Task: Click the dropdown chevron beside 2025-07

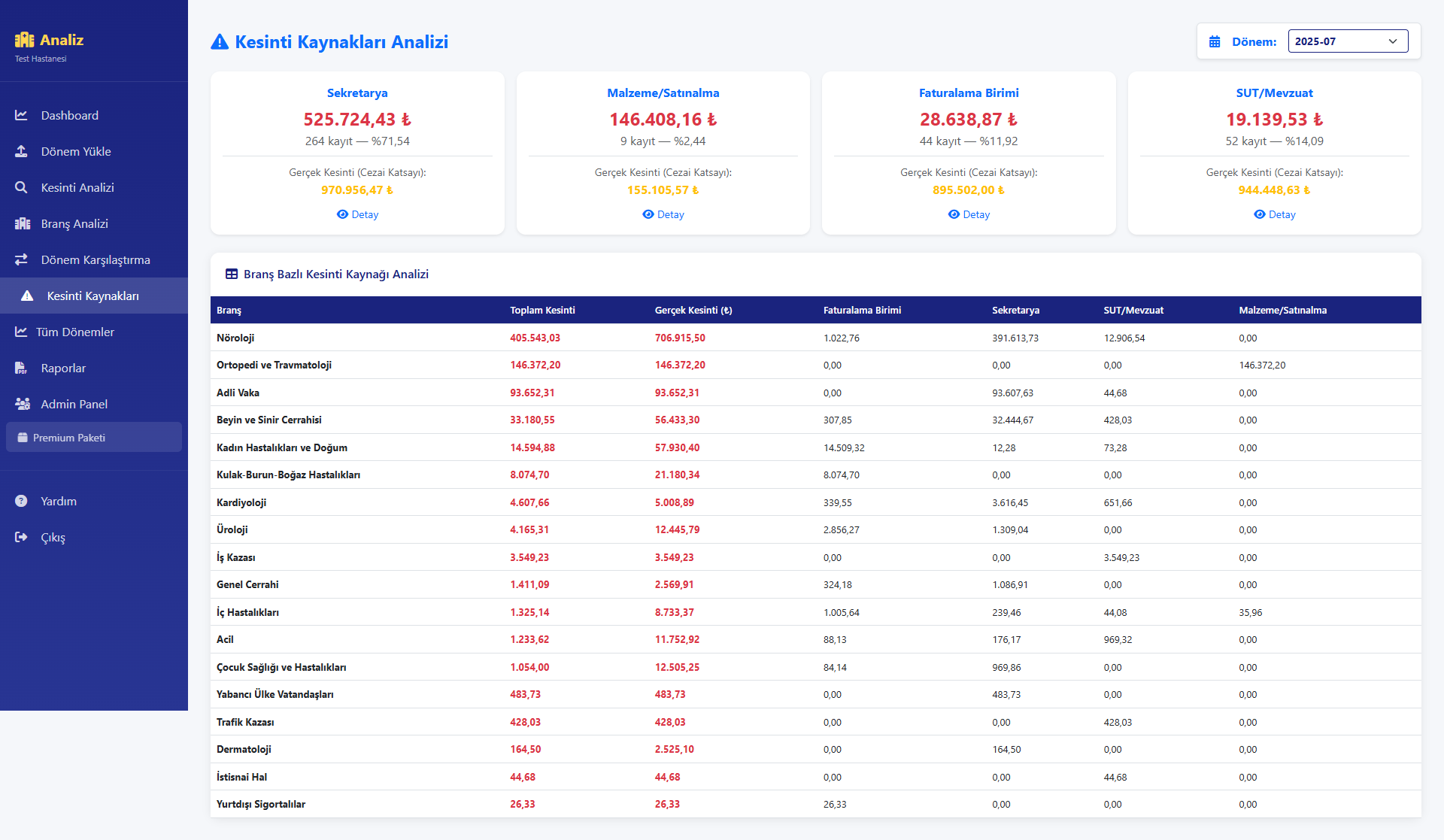Action: pyautogui.click(x=1393, y=41)
